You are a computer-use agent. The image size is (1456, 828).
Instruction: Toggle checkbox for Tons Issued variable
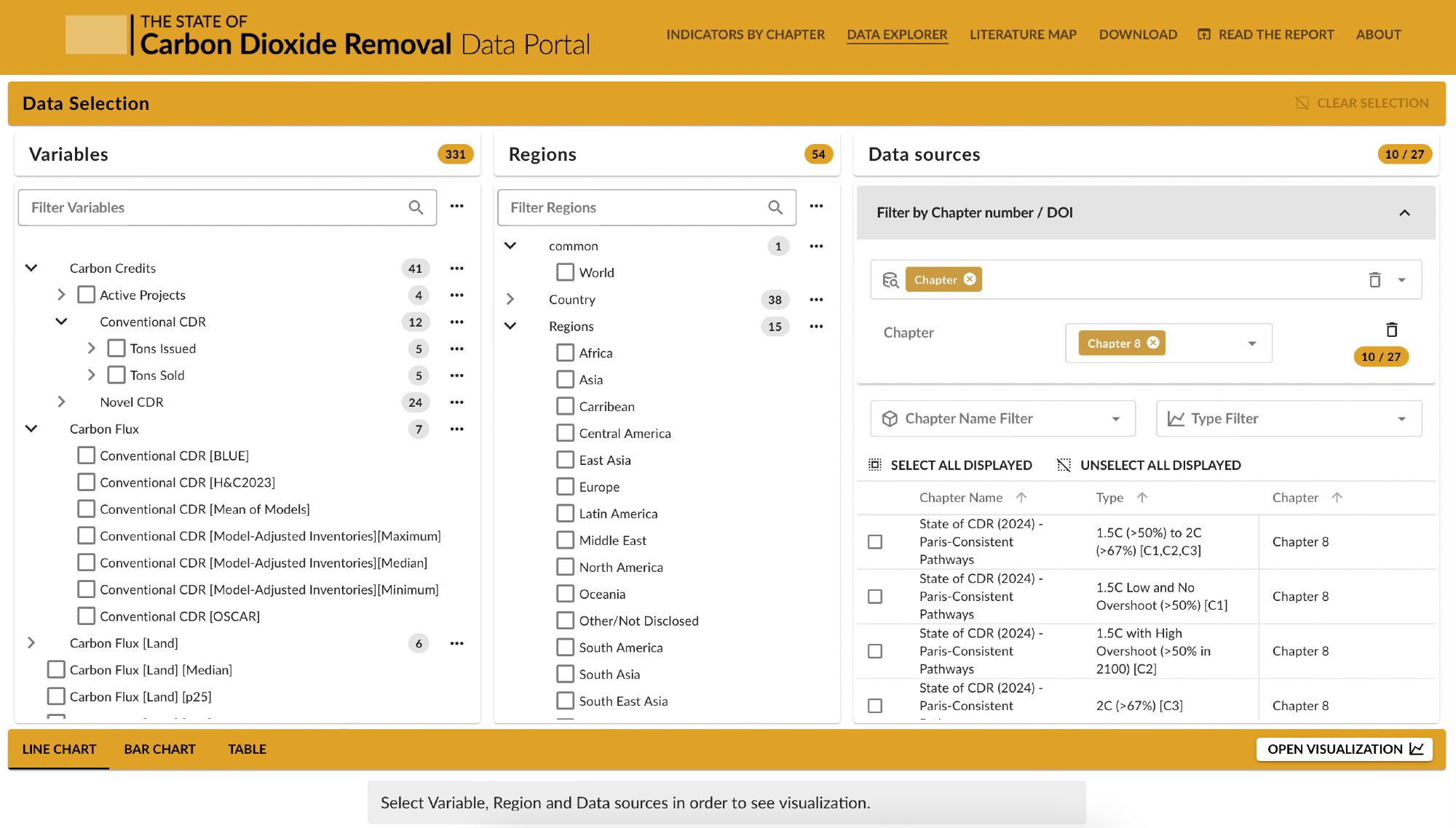(117, 348)
